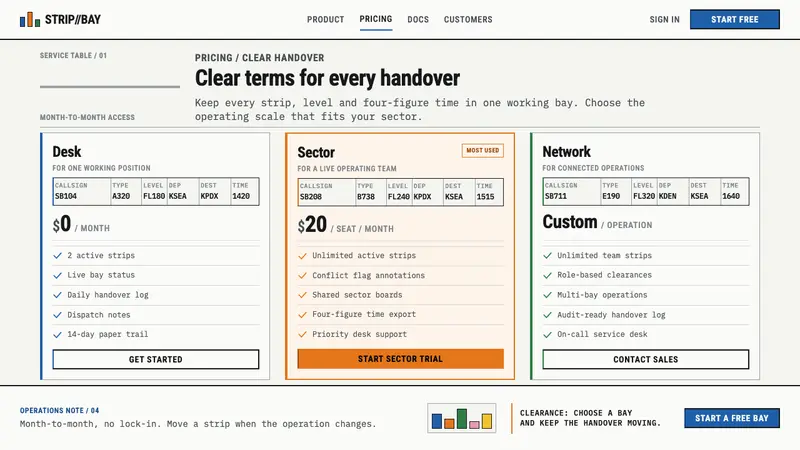Select the PRICING nav tab
The width and height of the screenshot is (800, 450).
coord(376,19)
